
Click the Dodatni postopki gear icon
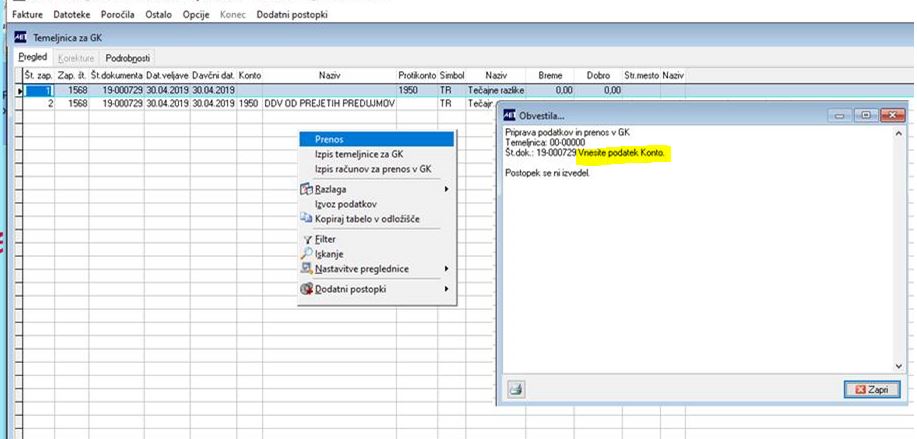coord(306,289)
